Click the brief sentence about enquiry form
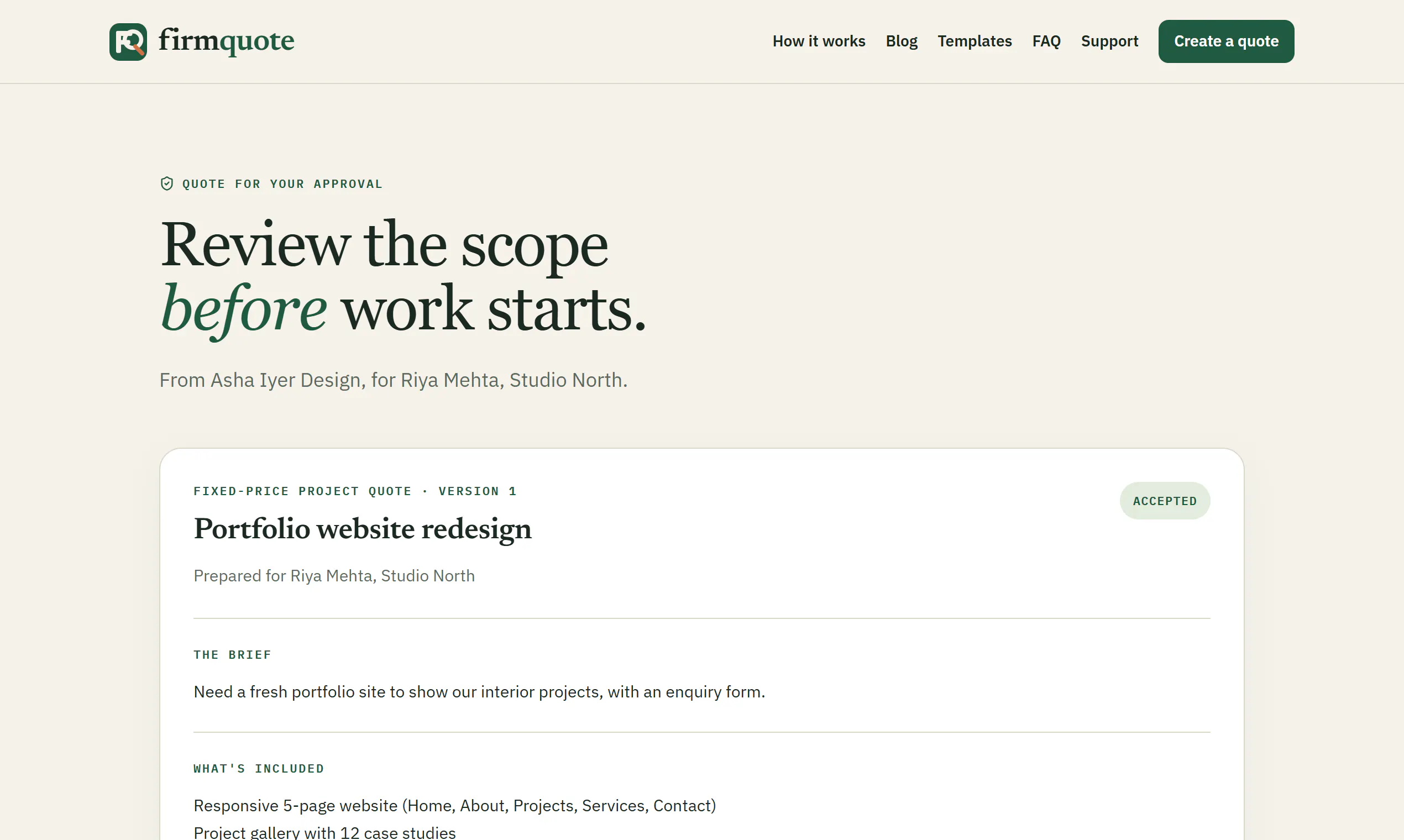Image resolution: width=1404 pixels, height=840 pixels. (x=479, y=692)
